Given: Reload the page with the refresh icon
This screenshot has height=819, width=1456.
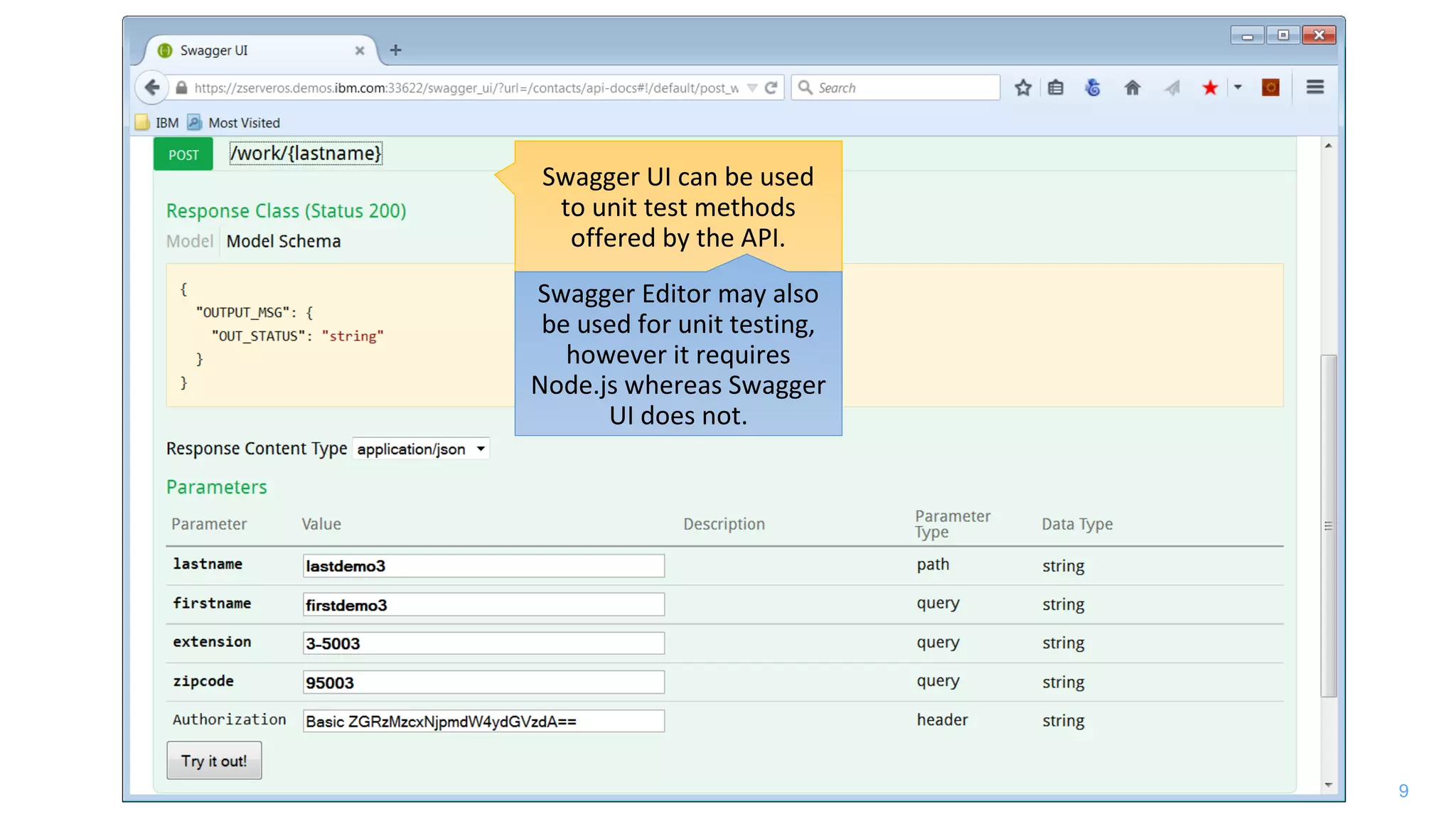Looking at the screenshot, I should (771, 87).
